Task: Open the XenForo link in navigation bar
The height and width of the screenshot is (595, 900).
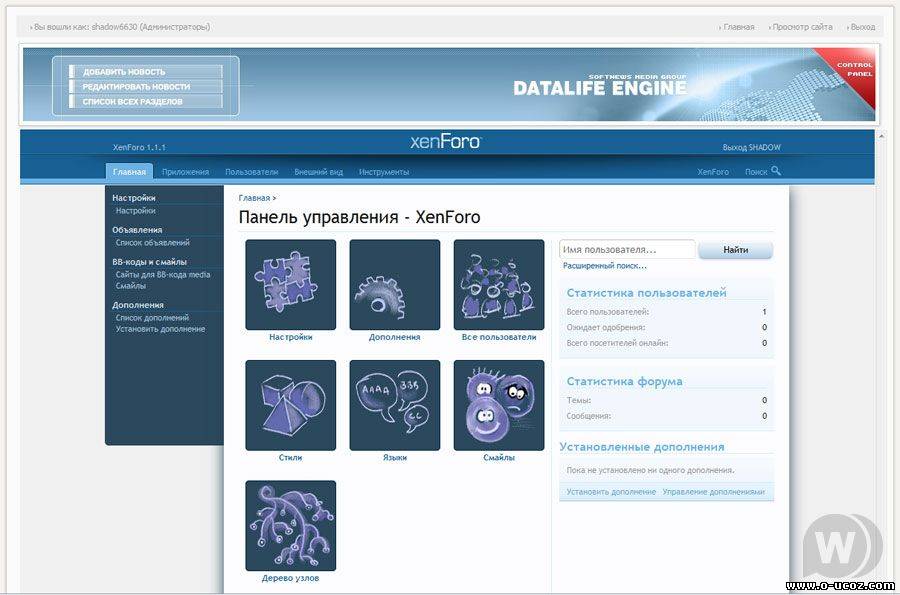Action: [x=713, y=172]
